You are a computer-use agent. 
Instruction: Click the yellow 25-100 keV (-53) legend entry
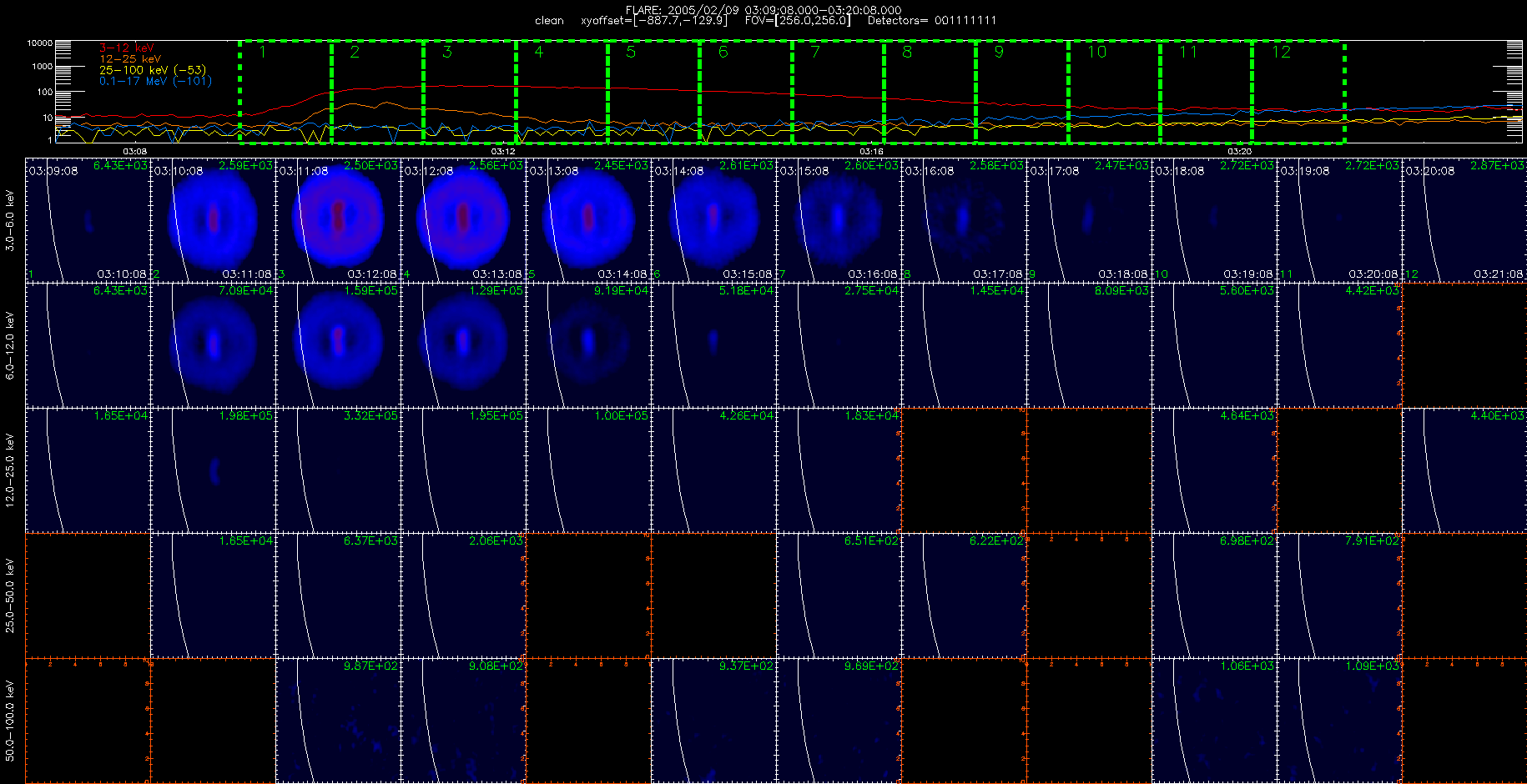click(x=153, y=70)
